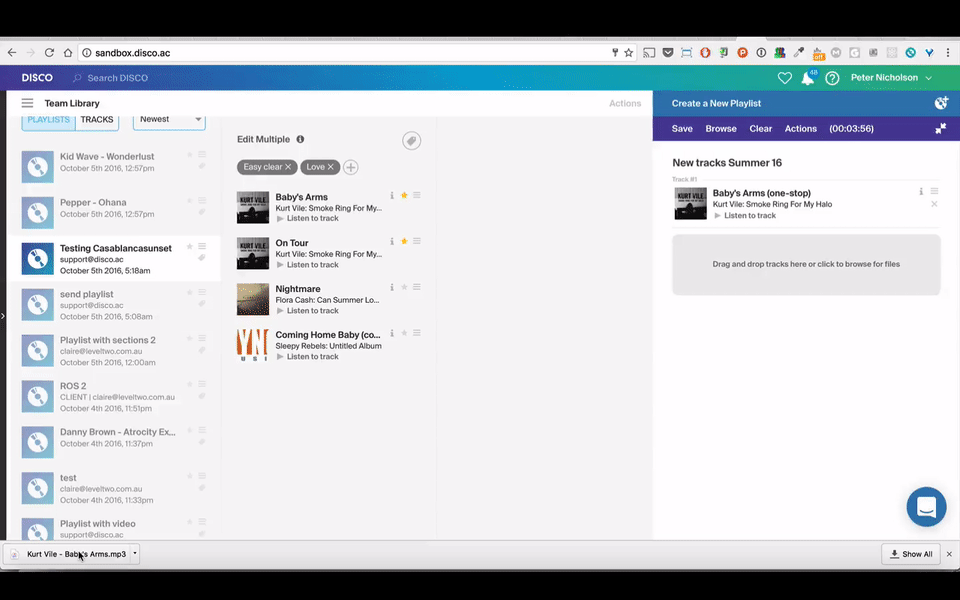Open the hamburger menu beside Team Library
This screenshot has height=600, width=960.
click(27, 103)
